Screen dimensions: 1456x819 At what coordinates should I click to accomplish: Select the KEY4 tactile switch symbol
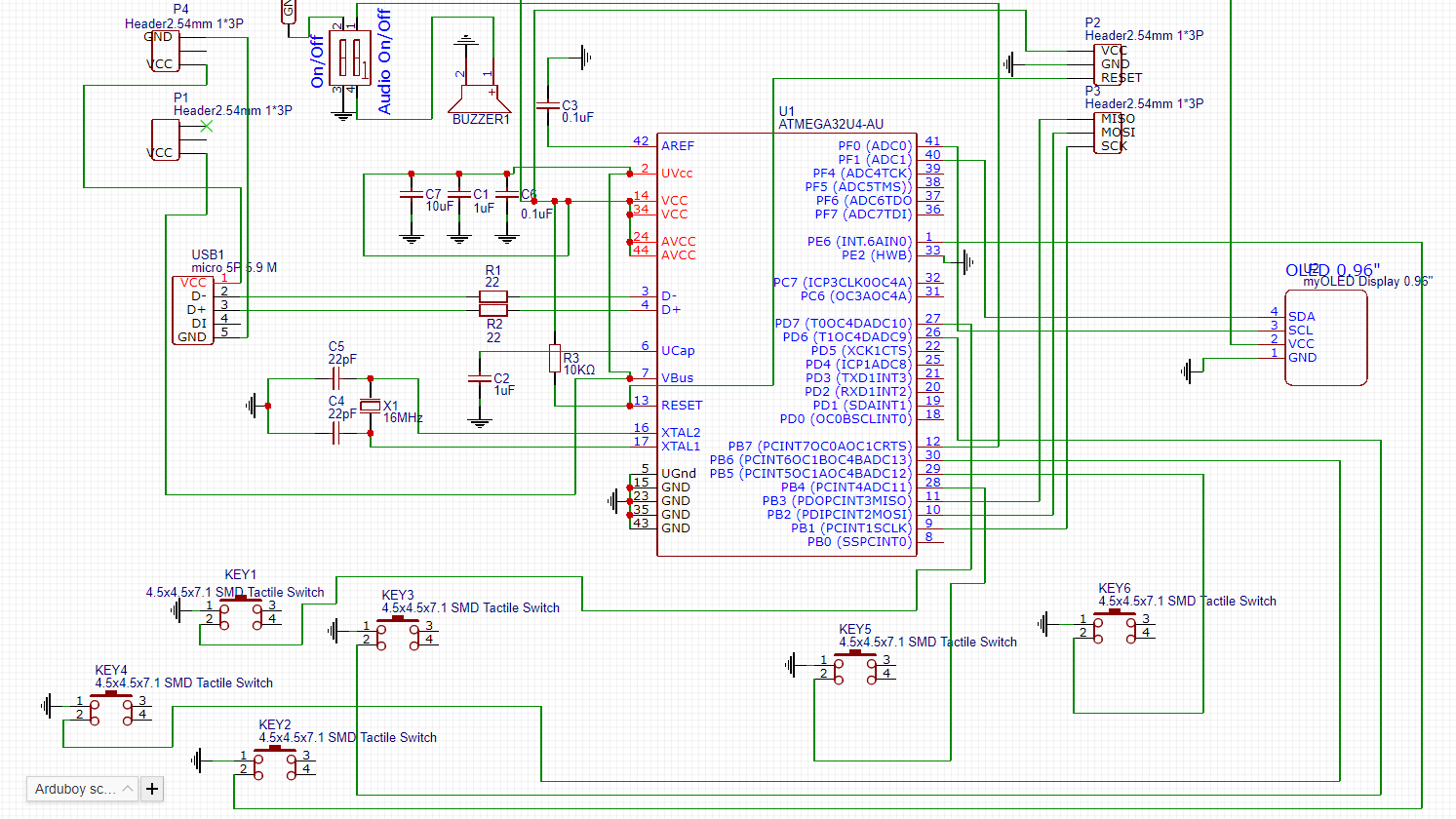coord(111,708)
